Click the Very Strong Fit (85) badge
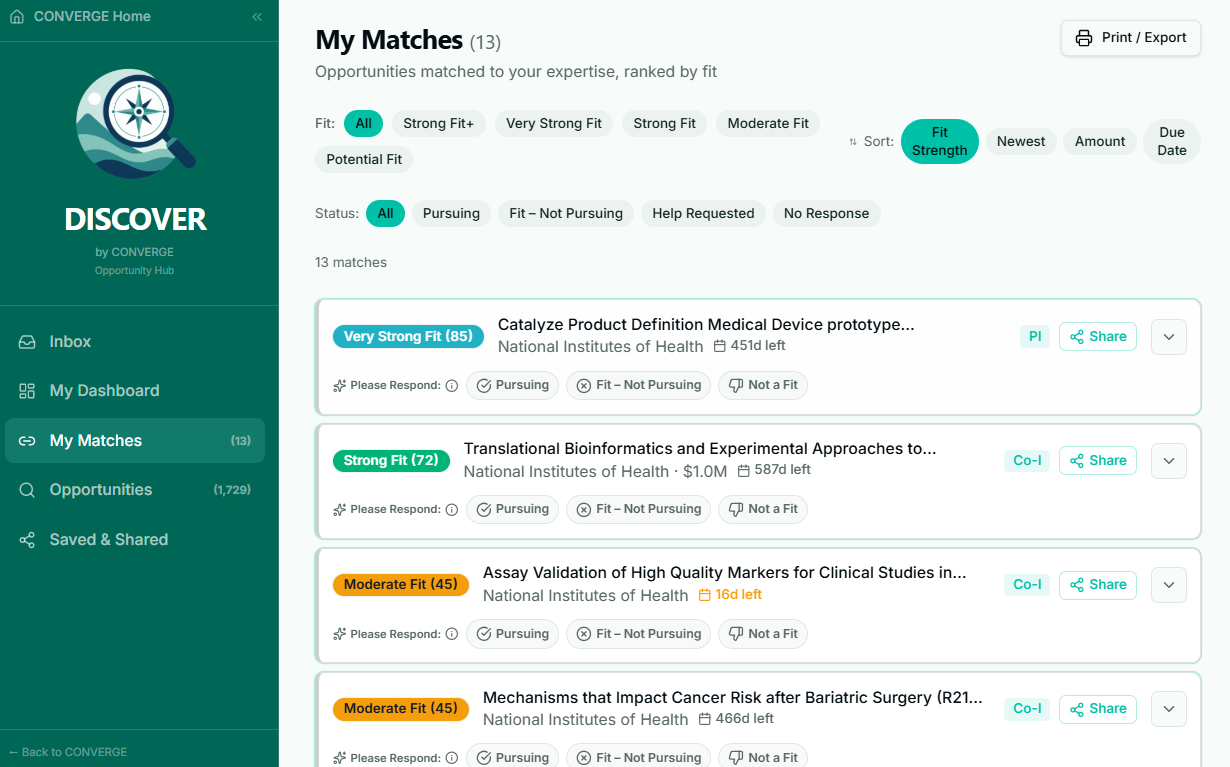Viewport: 1230px width, 767px height. tap(408, 337)
